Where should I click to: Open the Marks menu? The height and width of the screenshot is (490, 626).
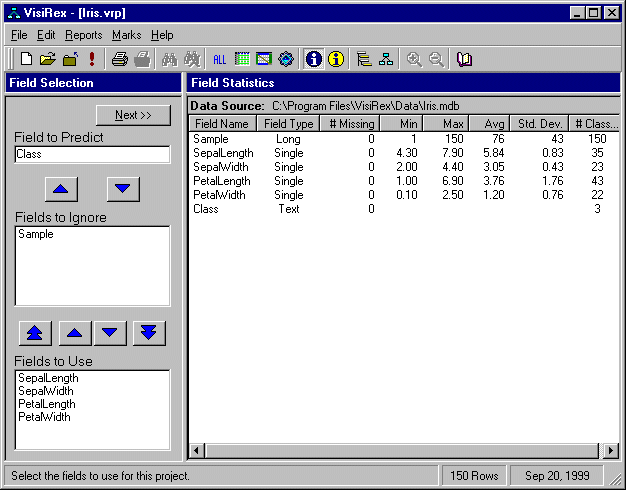(x=126, y=35)
